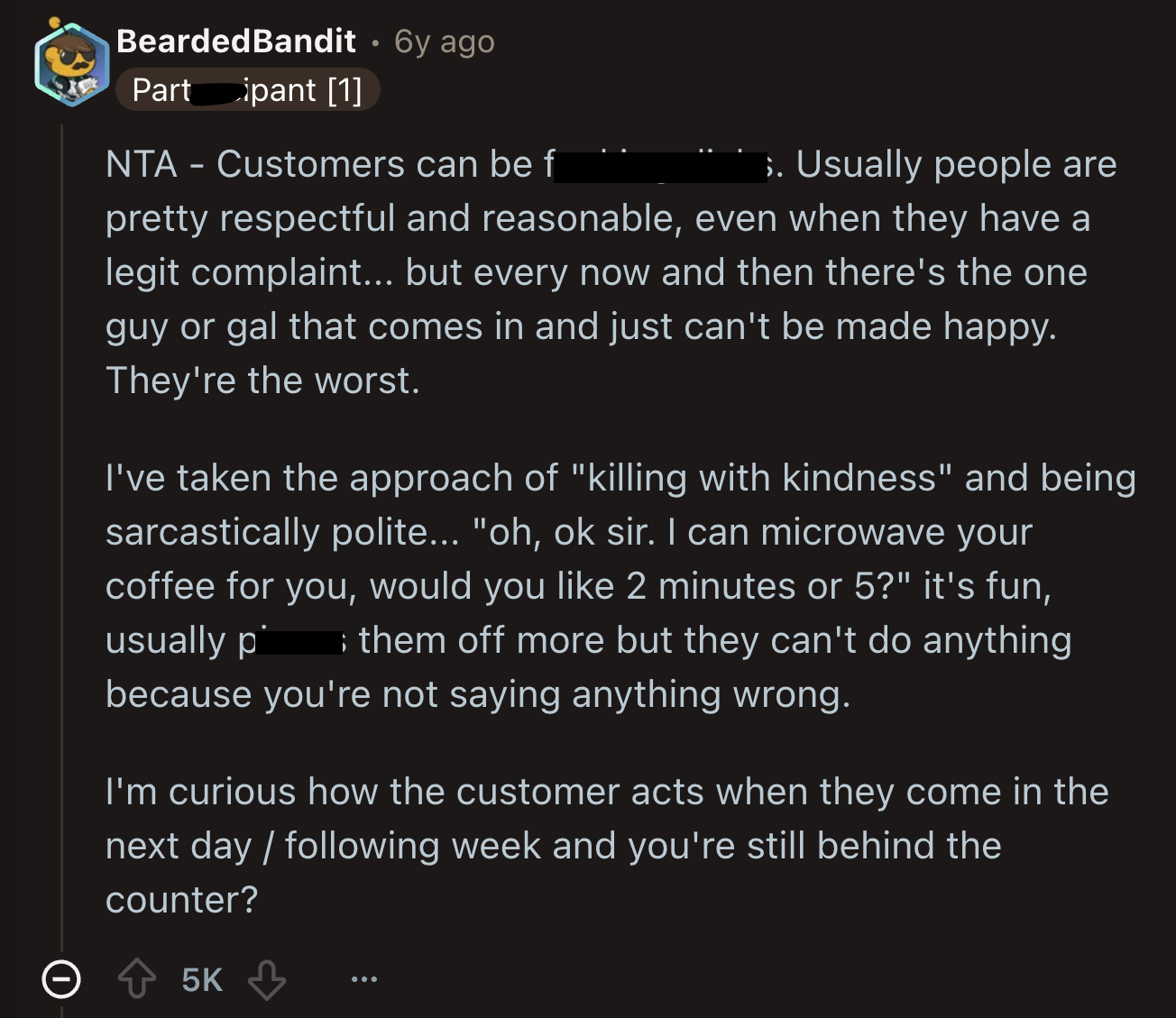Click the vertical thread line beside comment
The width and height of the screenshot is (1176, 1018).
[x=61, y=541]
